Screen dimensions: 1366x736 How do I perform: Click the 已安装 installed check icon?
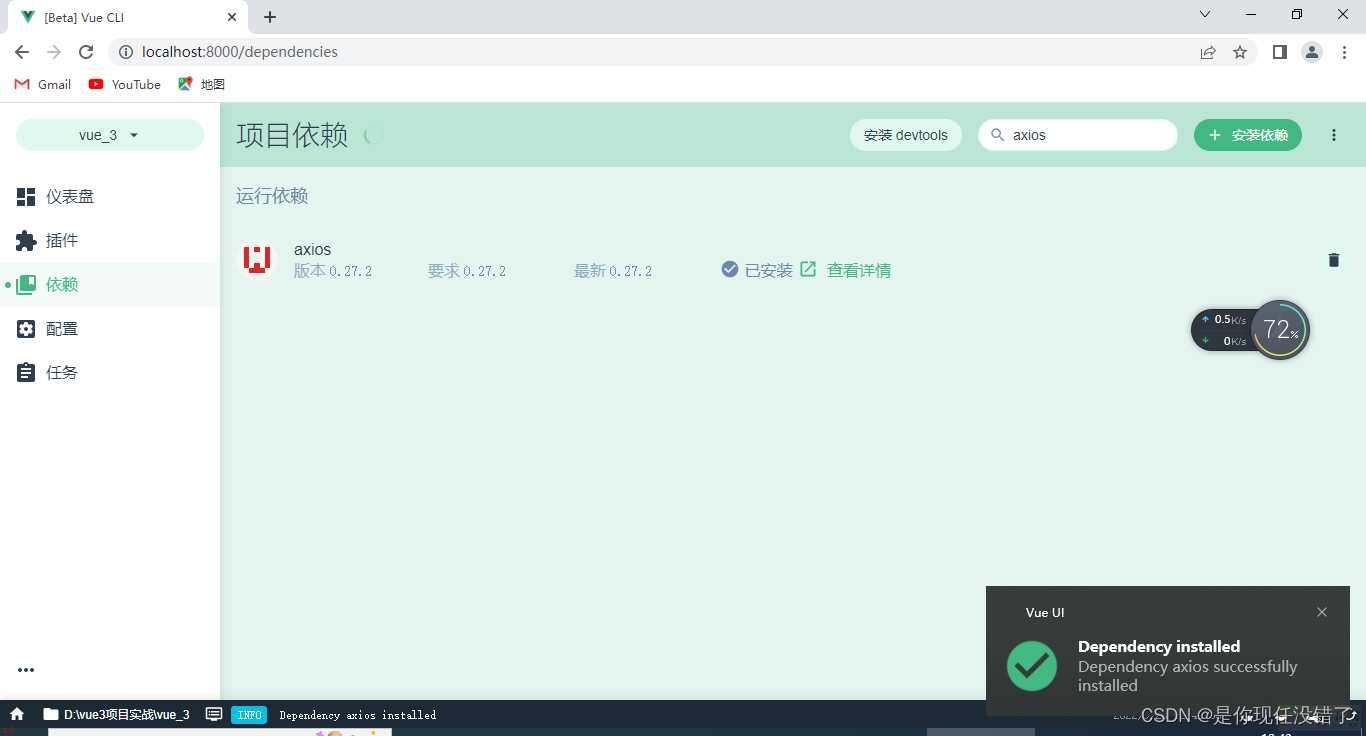(x=730, y=269)
